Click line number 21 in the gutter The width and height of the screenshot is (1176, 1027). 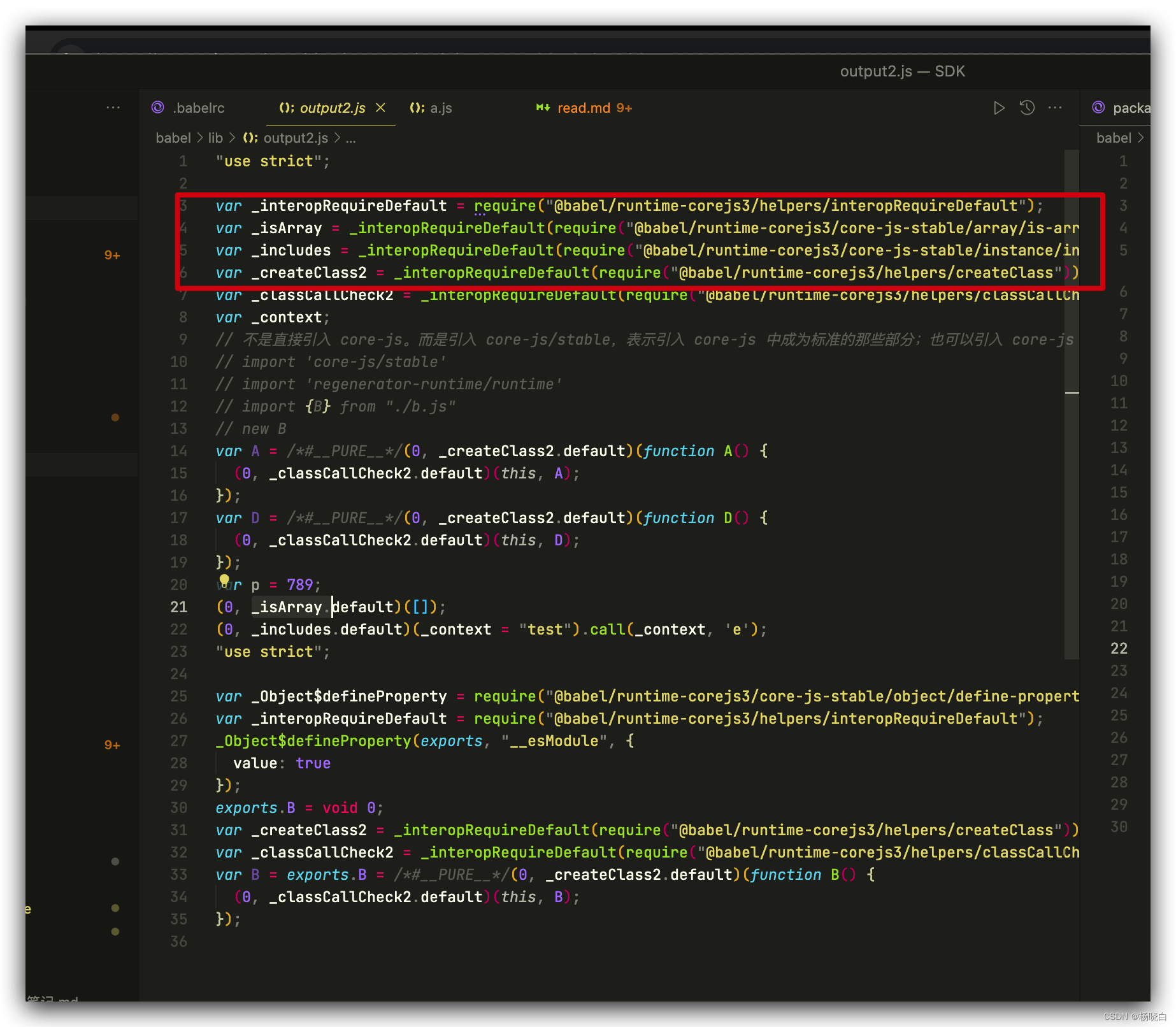point(179,607)
